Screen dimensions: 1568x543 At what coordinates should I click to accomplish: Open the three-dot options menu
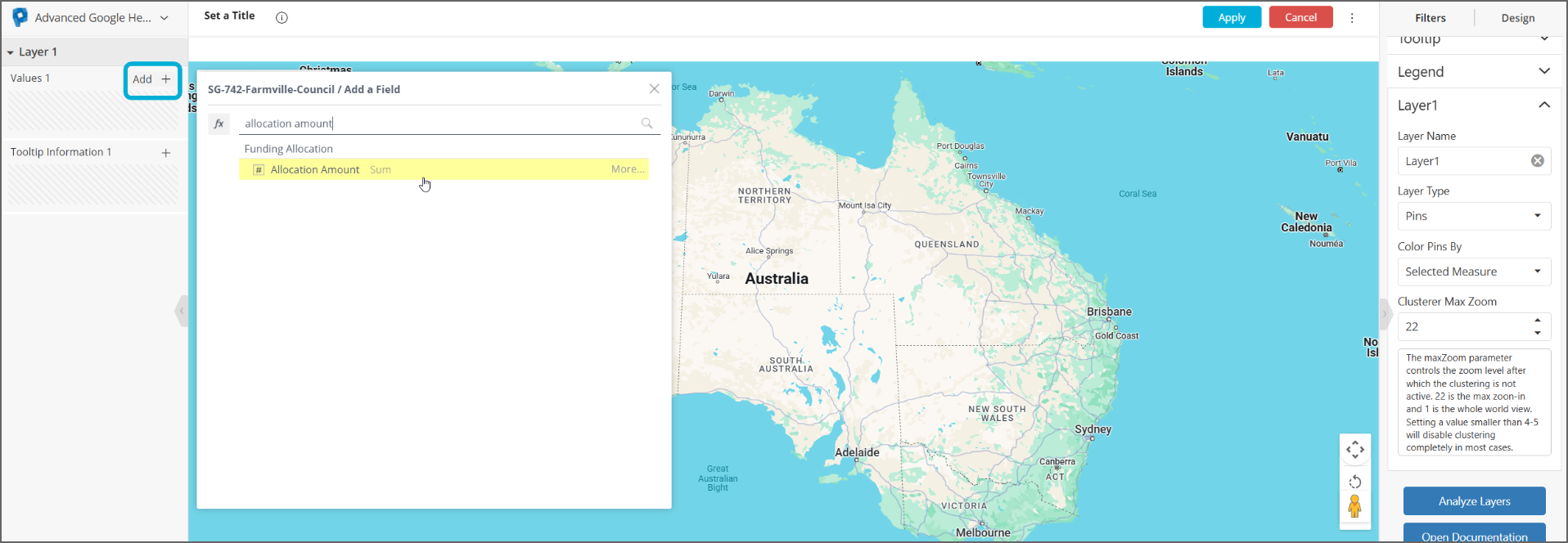pos(1352,17)
